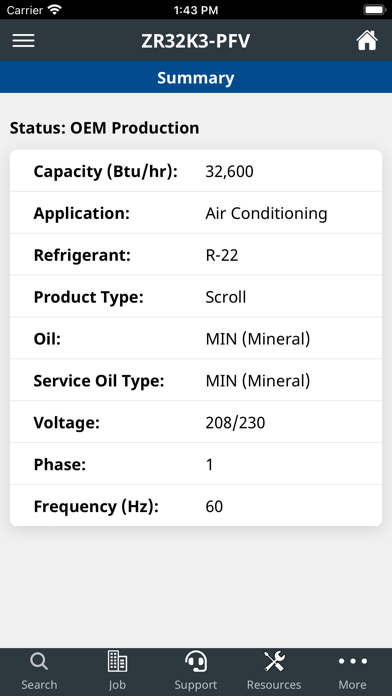Tap the battery indicator icon
Viewport: 392px width, 696px height.
(374, 9)
